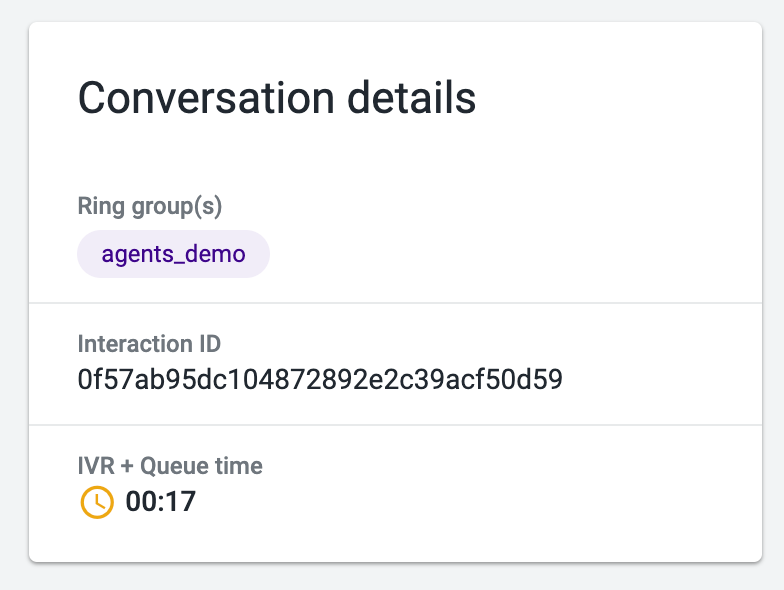
Task: Click the word 'Queue' in the label
Action: (174, 466)
